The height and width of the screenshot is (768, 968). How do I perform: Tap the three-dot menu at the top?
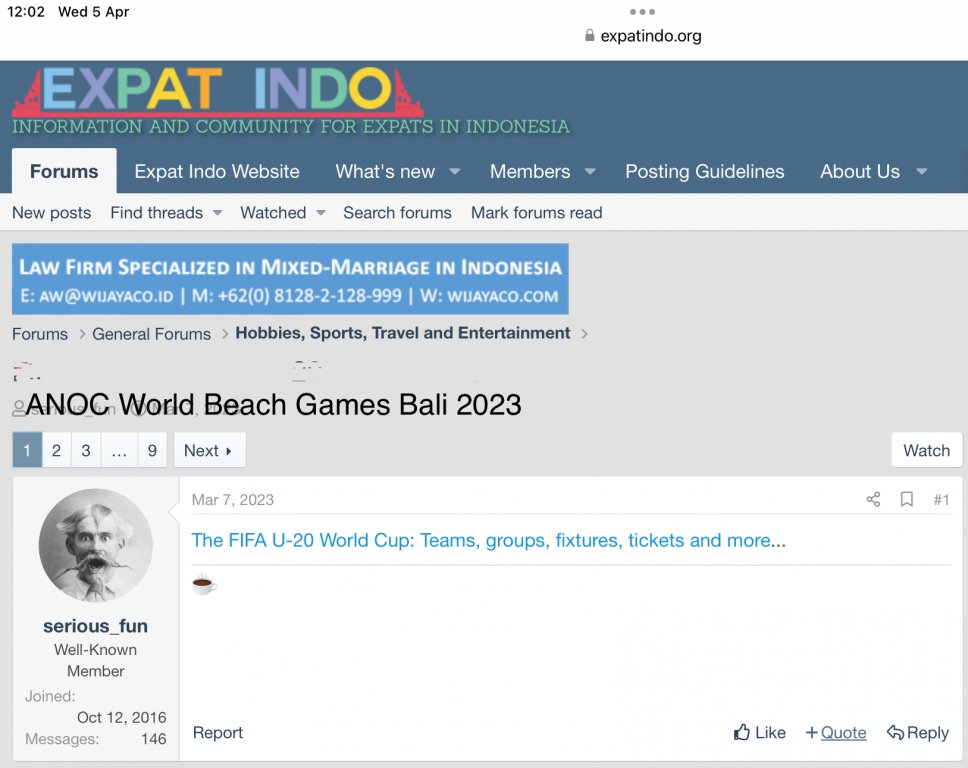(642, 12)
